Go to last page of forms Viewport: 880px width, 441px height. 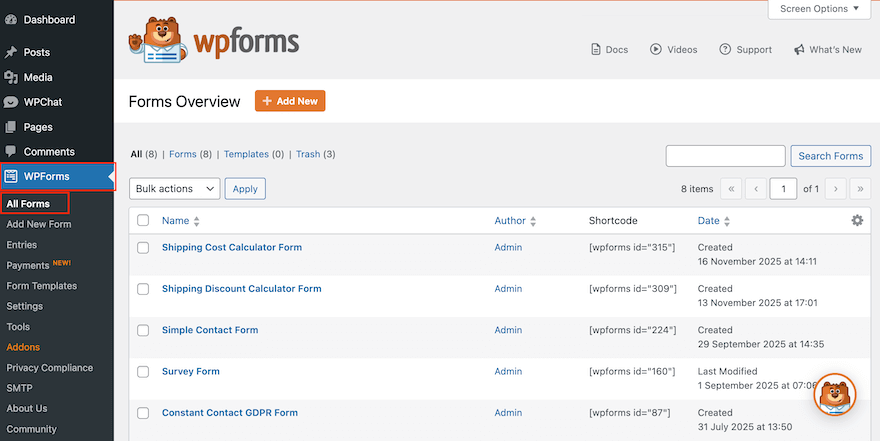click(x=860, y=189)
